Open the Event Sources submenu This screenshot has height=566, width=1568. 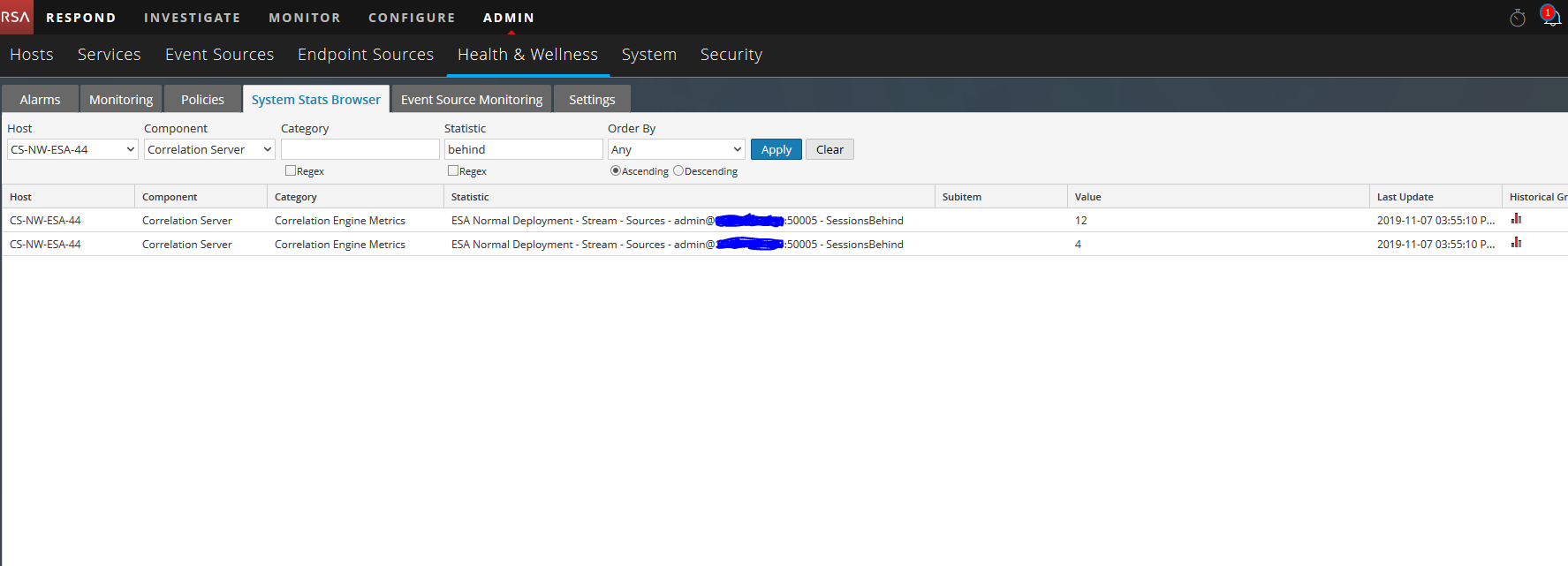pos(219,55)
